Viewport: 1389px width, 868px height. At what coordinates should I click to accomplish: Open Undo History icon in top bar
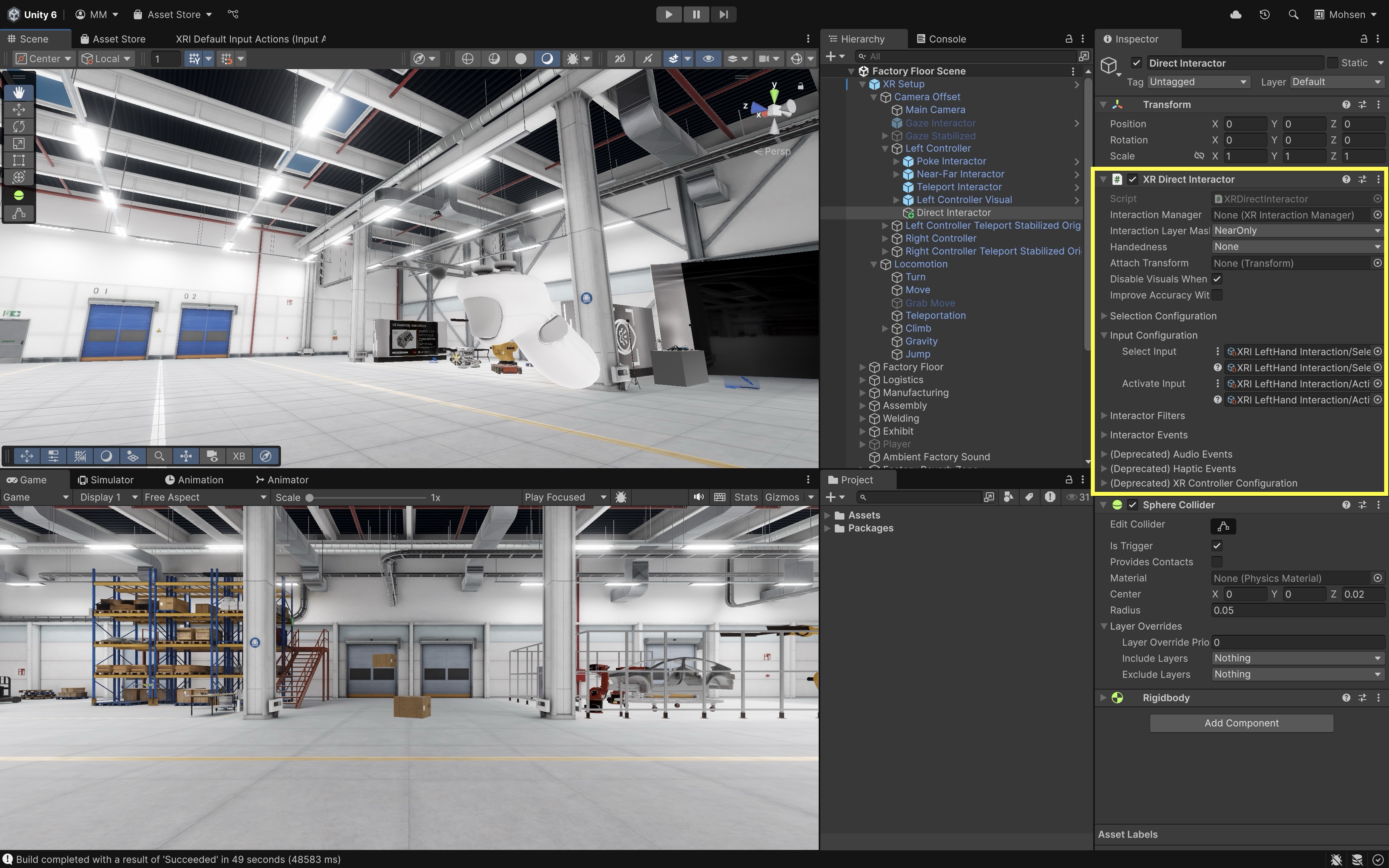pyautogui.click(x=1264, y=14)
